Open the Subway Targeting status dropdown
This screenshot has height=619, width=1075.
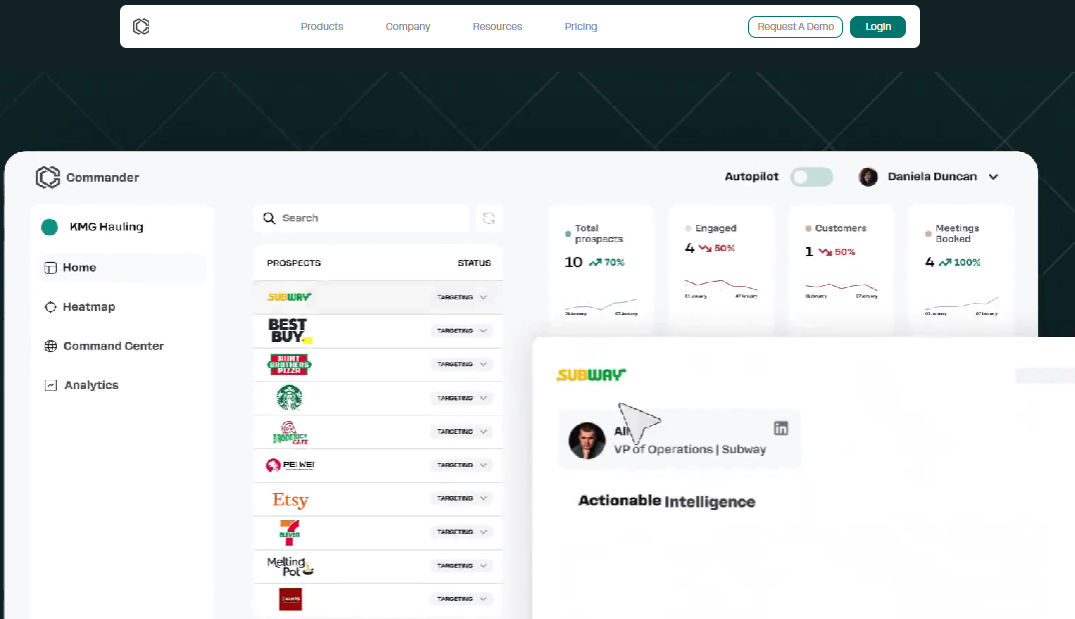[x=462, y=298]
